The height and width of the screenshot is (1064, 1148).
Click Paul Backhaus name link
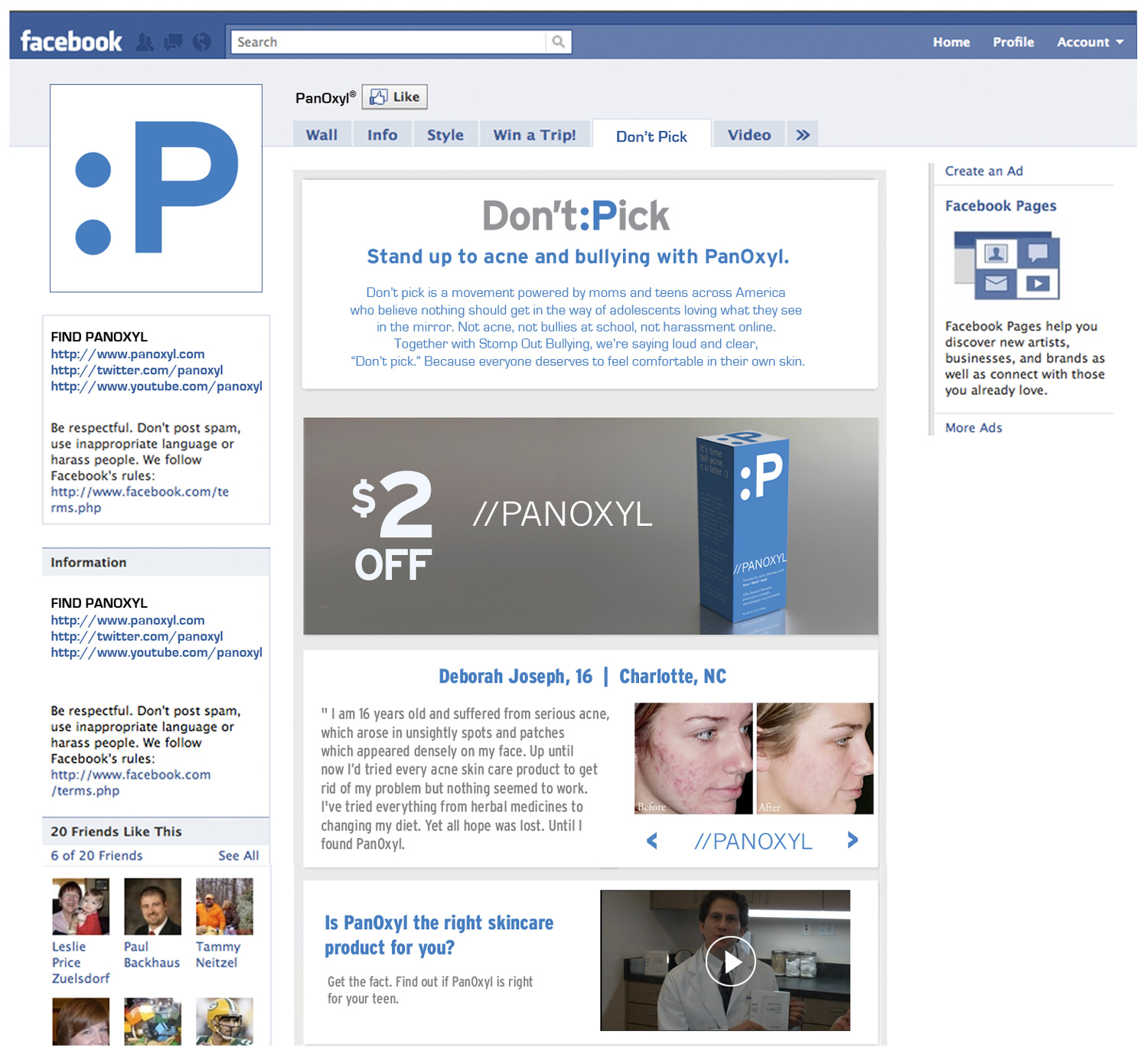(152, 955)
